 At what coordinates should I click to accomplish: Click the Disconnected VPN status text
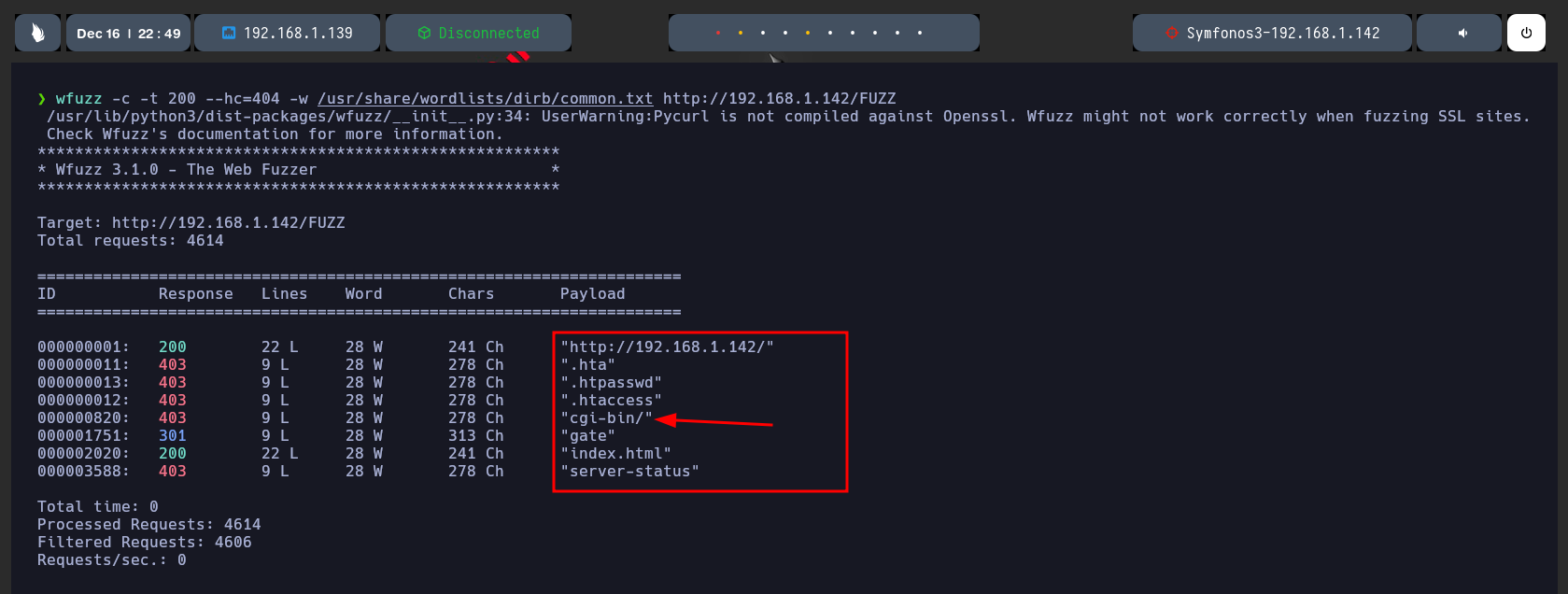tap(488, 33)
